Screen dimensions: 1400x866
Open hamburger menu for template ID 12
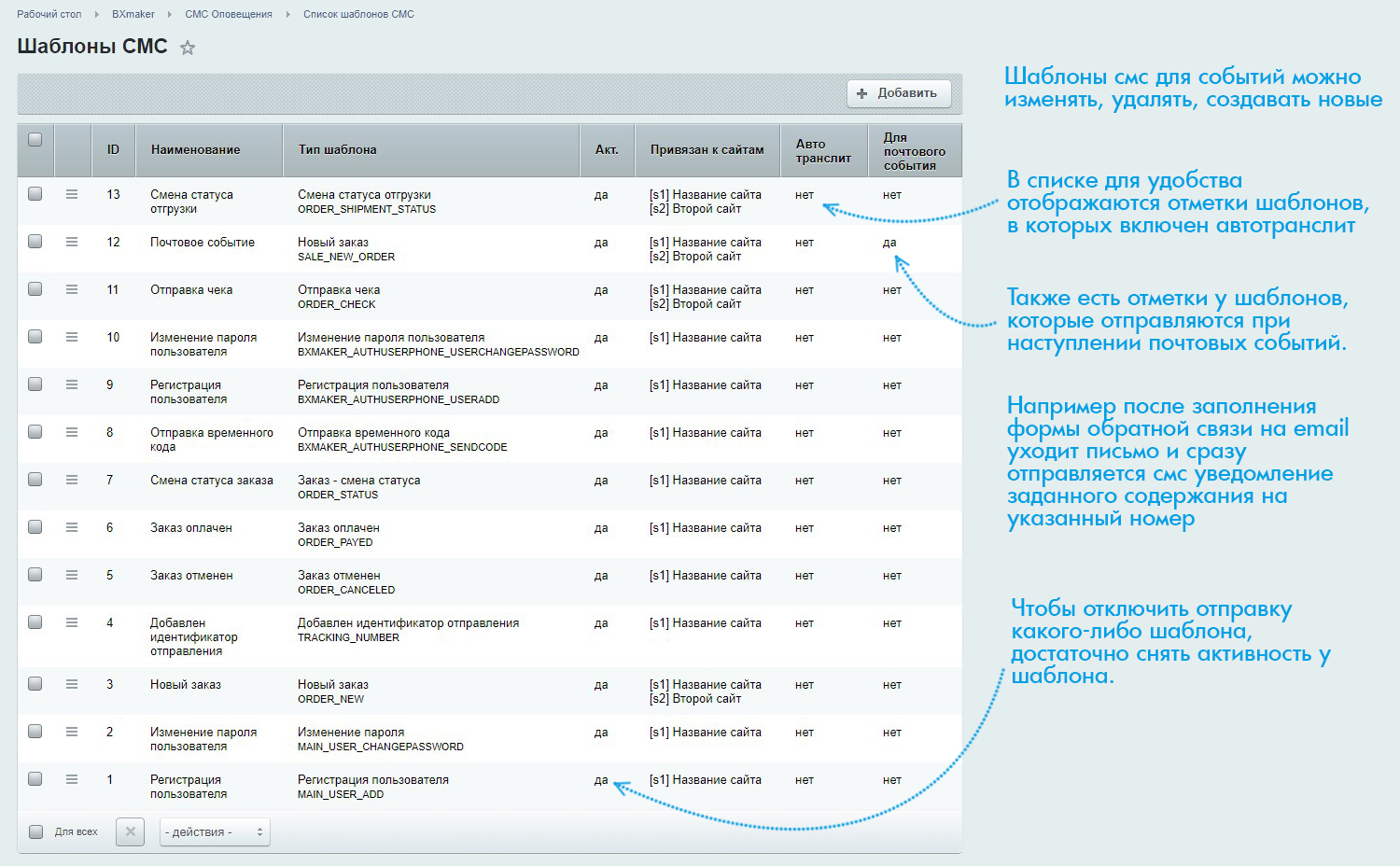point(72,242)
